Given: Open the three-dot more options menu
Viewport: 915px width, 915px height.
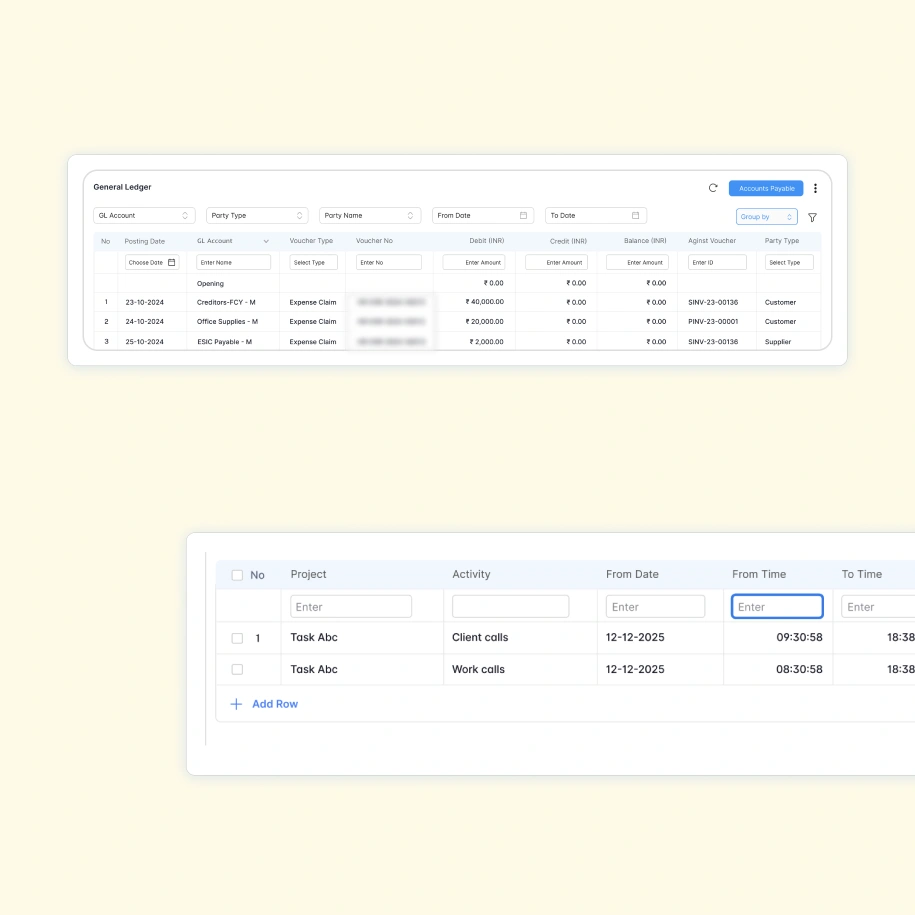Looking at the screenshot, I should coord(815,188).
